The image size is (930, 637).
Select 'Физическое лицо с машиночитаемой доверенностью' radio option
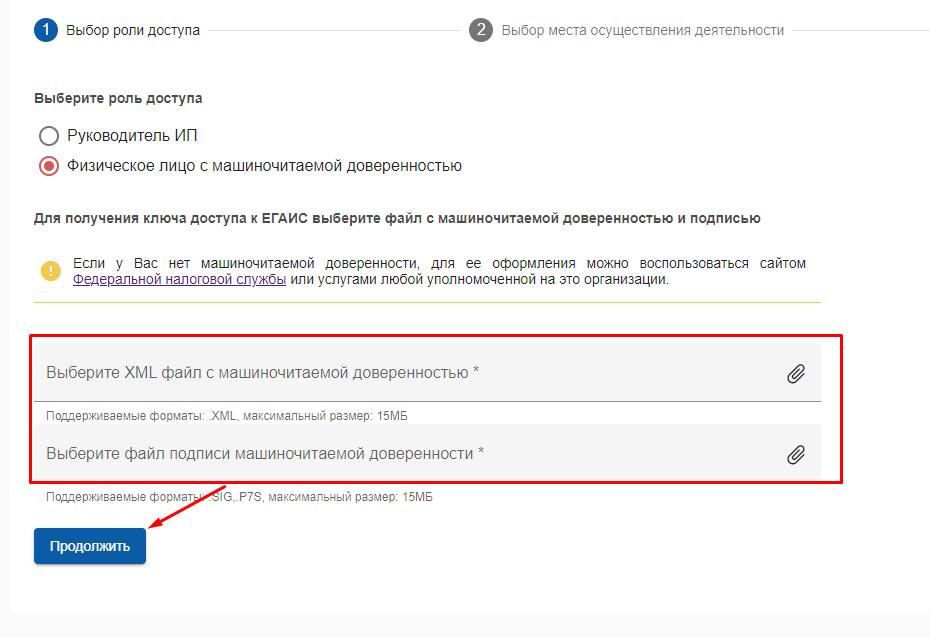[49, 166]
